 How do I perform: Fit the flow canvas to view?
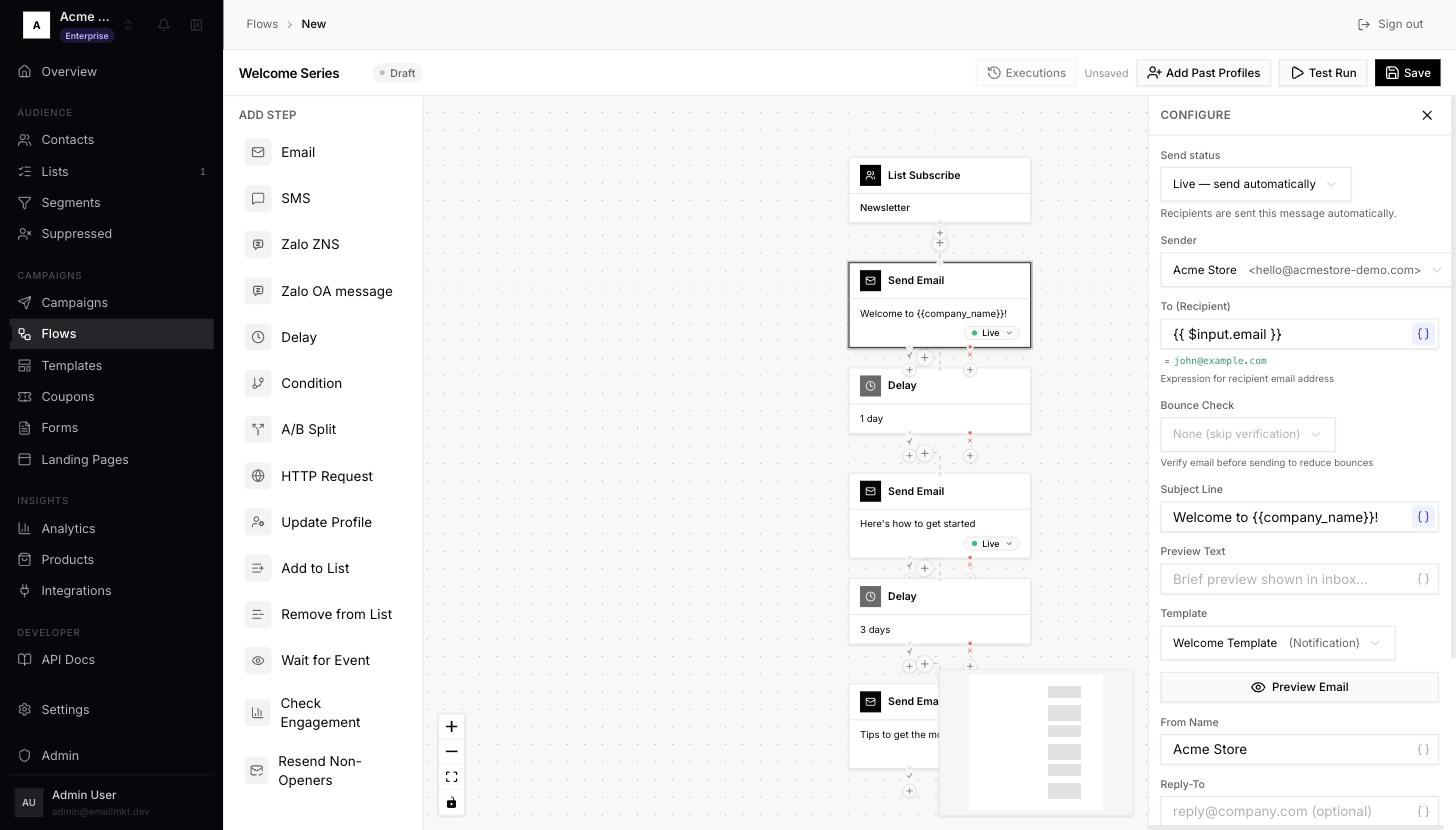(x=451, y=777)
